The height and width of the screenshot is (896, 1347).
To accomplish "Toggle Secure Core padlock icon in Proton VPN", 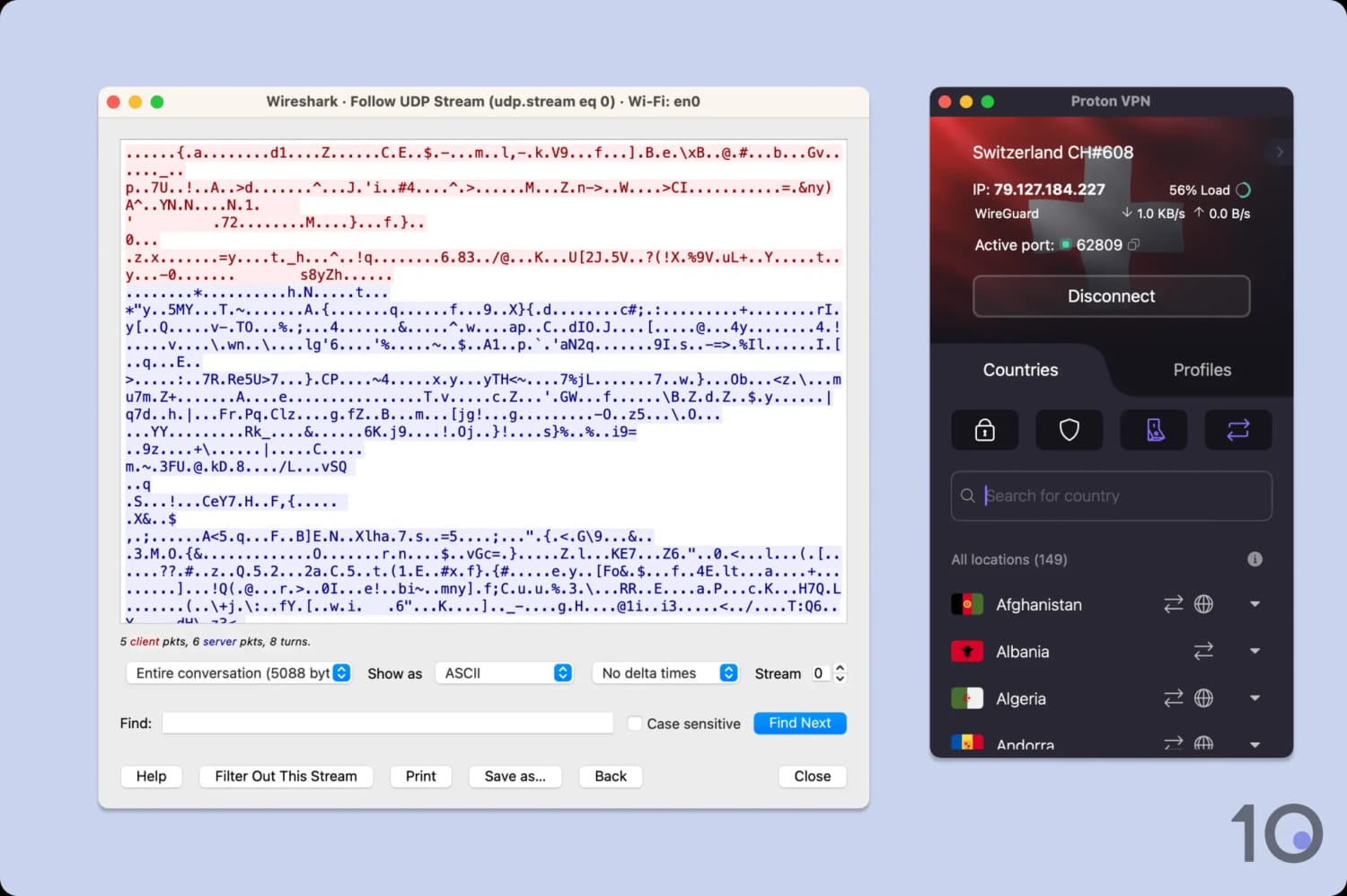I will click(985, 430).
